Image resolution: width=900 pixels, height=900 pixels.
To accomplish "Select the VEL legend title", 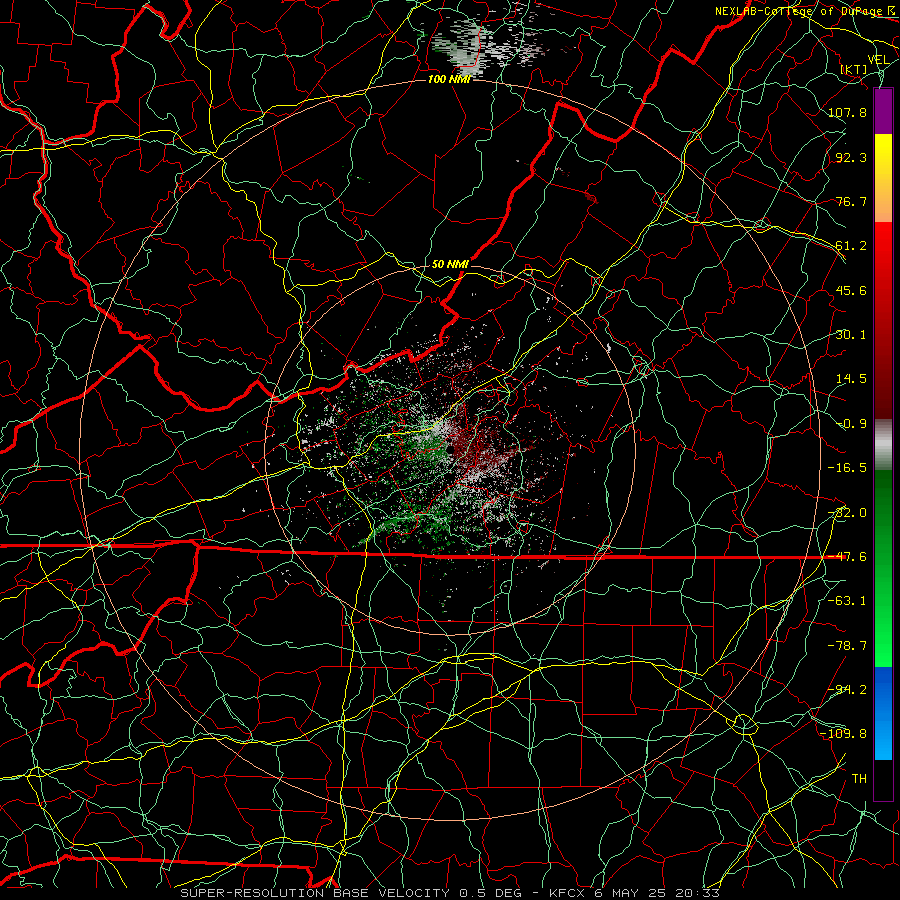I will coord(878,60).
